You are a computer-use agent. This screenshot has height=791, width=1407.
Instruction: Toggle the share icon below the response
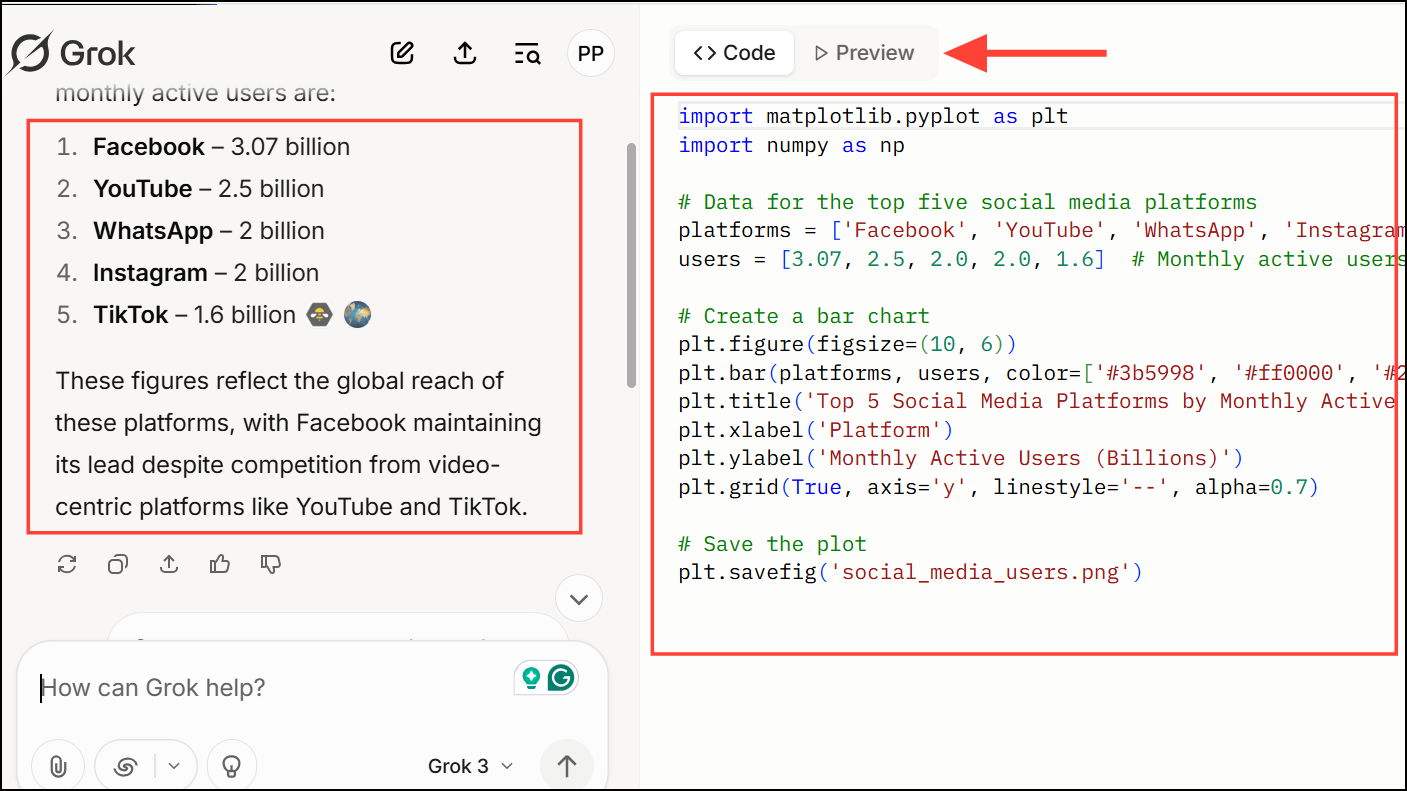click(x=168, y=564)
